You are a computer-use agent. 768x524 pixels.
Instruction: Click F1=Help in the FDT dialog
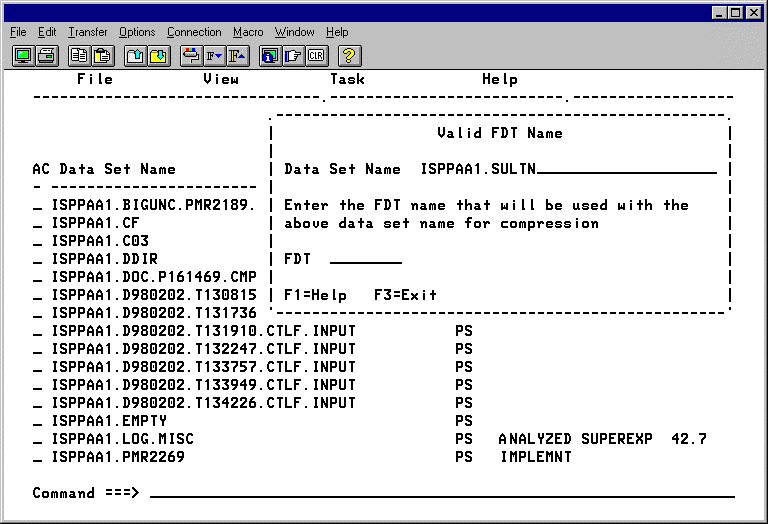[x=315, y=296]
